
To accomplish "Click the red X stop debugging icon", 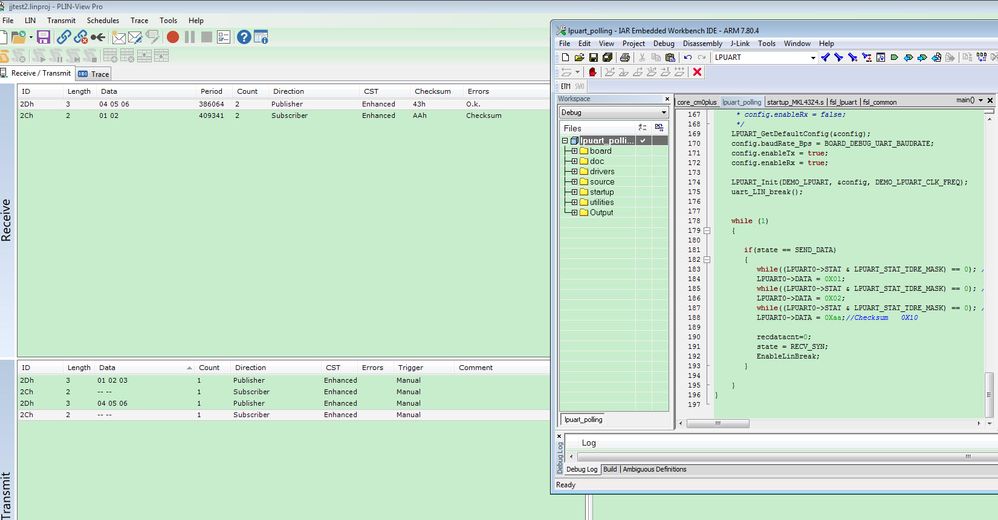I will pos(697,72).
